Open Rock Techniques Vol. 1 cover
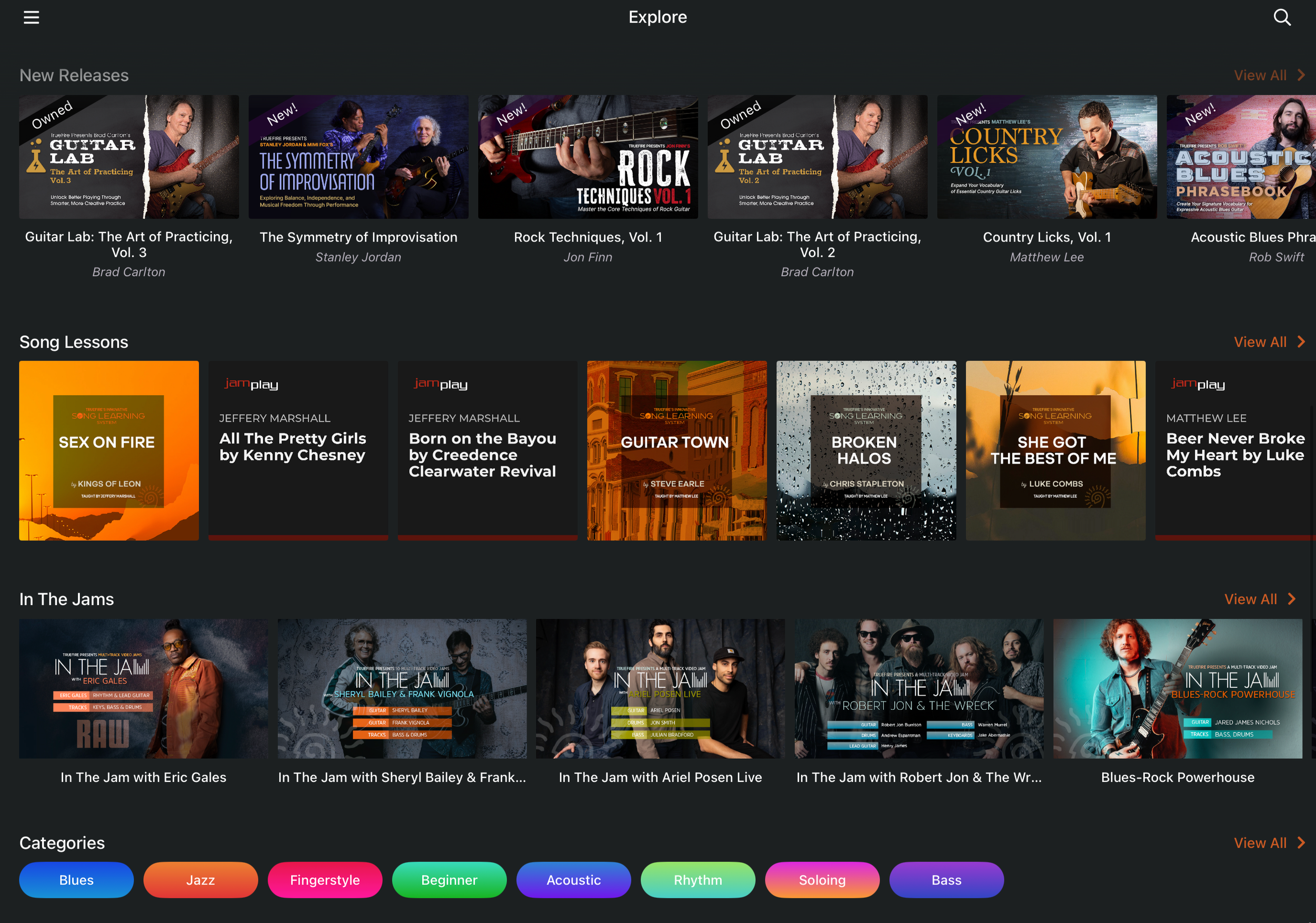Viewport: 1316px width, 923px height. [588, 157]
